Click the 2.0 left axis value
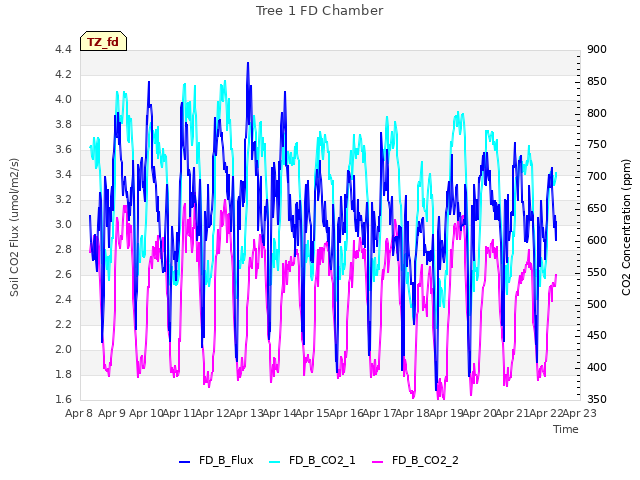Viewport: 640px width, 480px height. click(x=63, y=349)
